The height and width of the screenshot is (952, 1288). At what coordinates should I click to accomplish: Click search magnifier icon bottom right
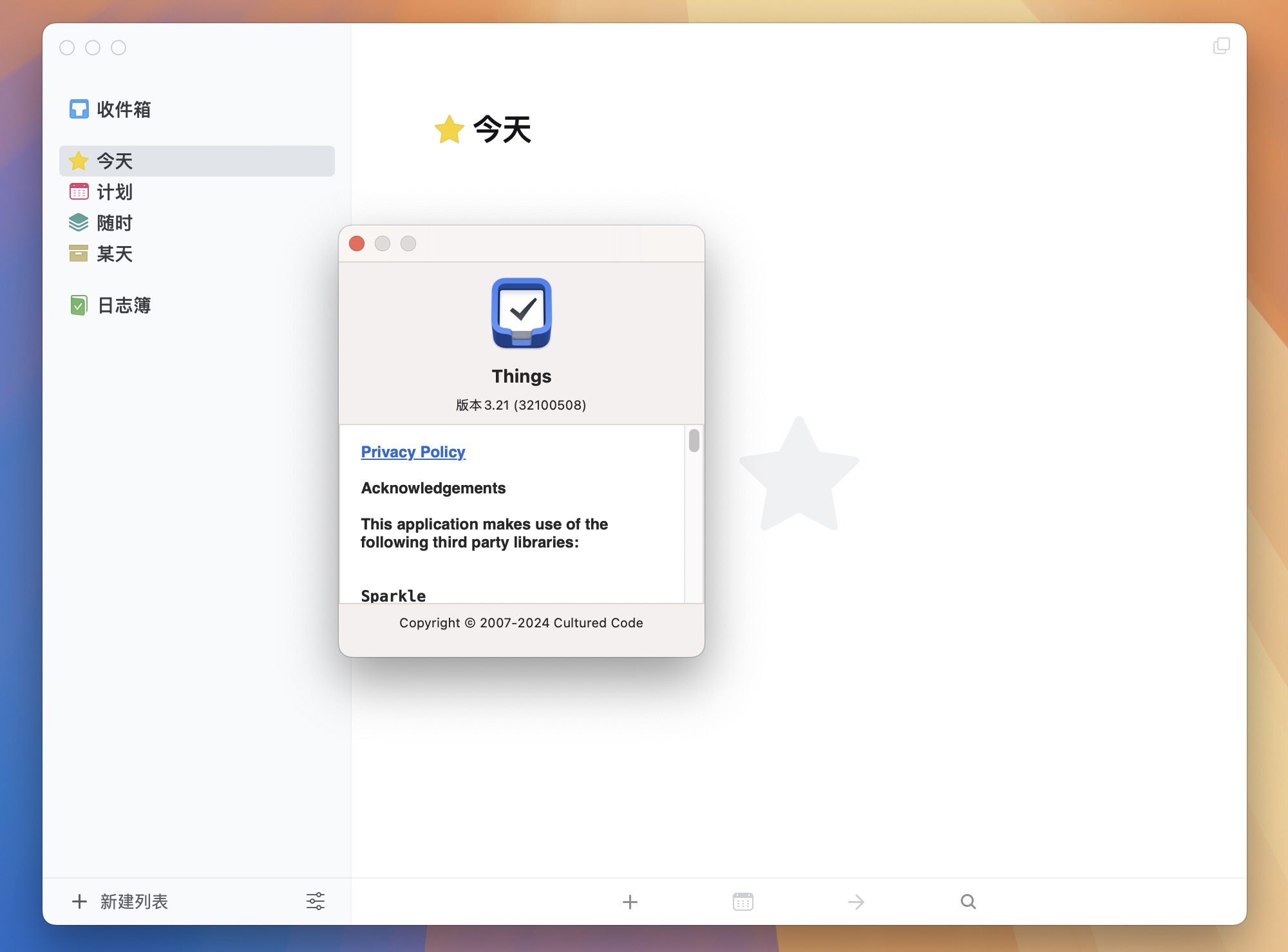coord(968,900)
